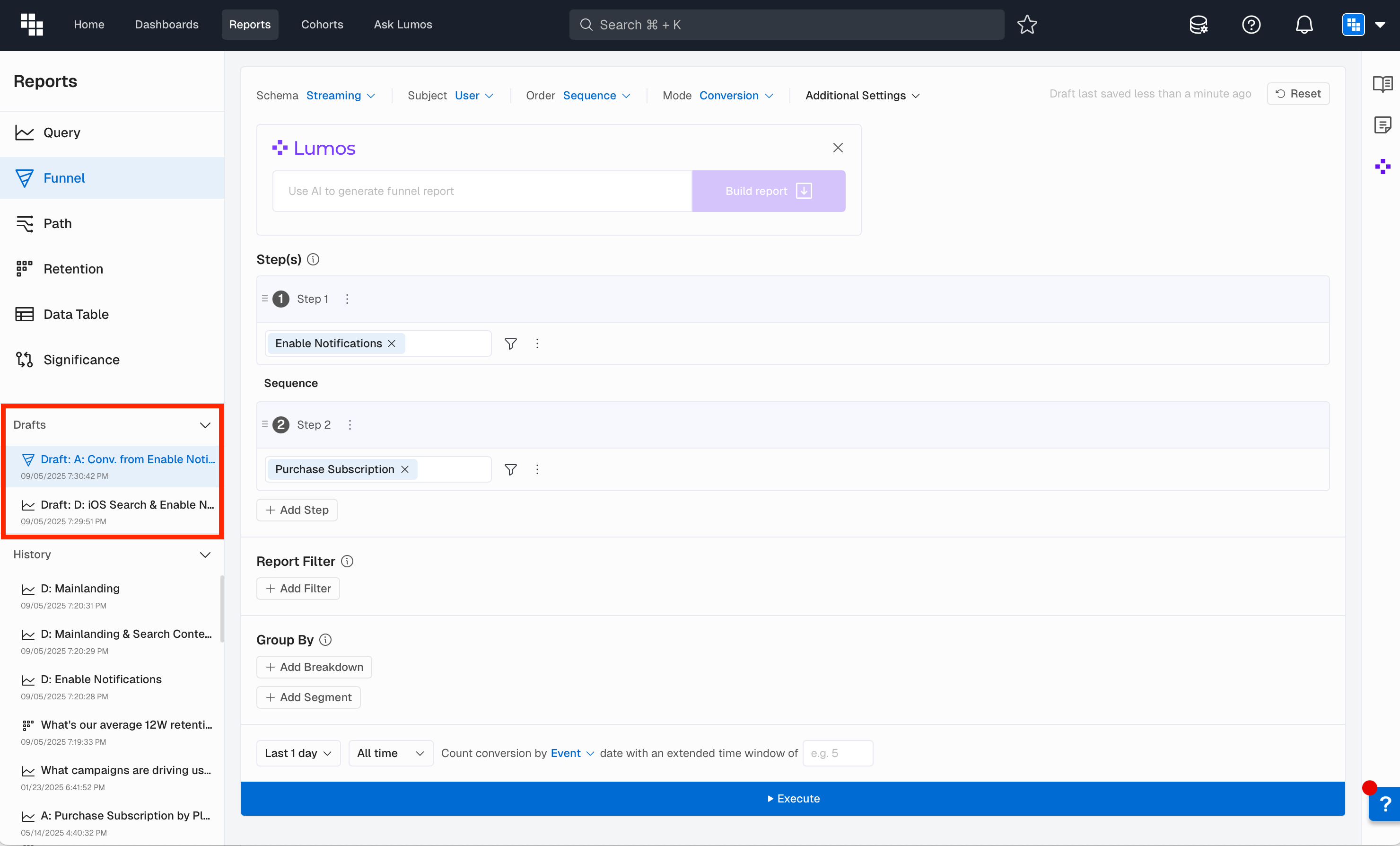1400x846 pixels.
Task: Open the Last 1 day dropdown
Action: 297,753
